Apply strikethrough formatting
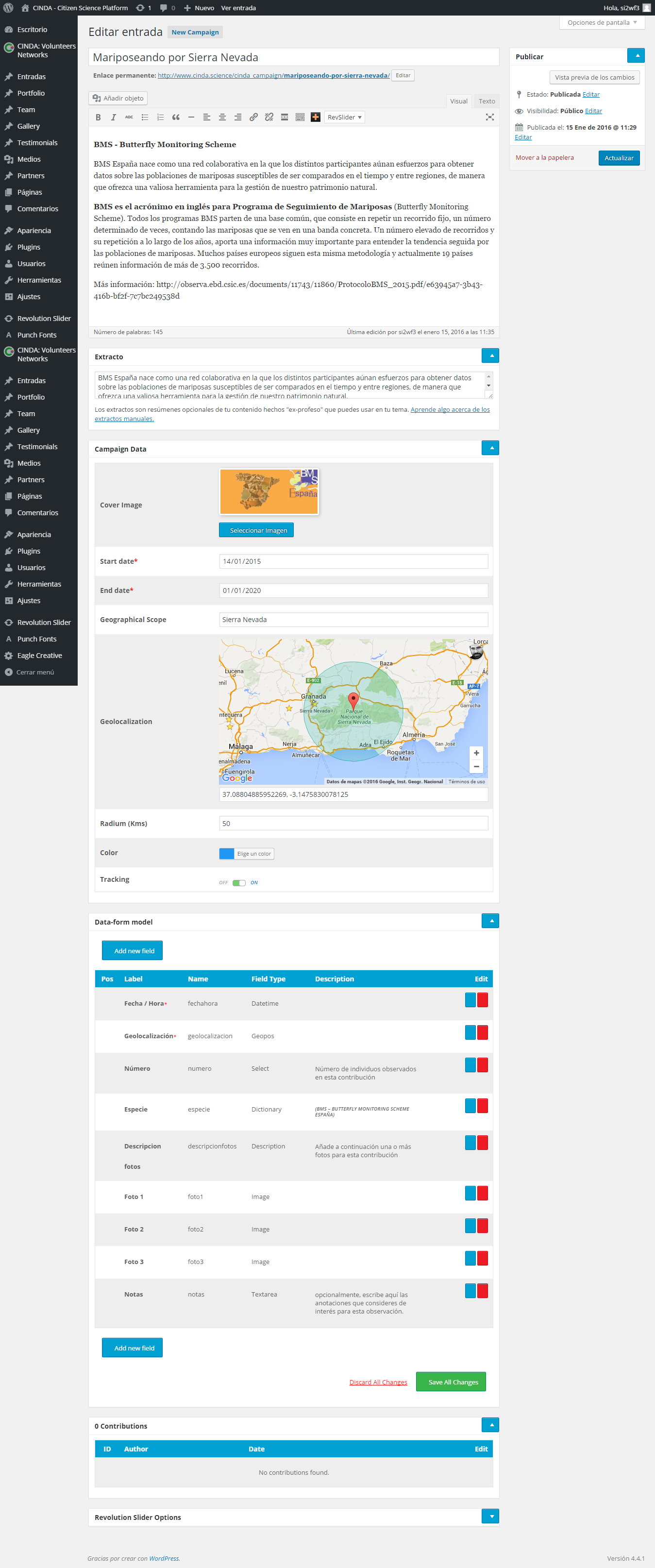Viewport: 655px width, 1568px height. click(129, 118)
